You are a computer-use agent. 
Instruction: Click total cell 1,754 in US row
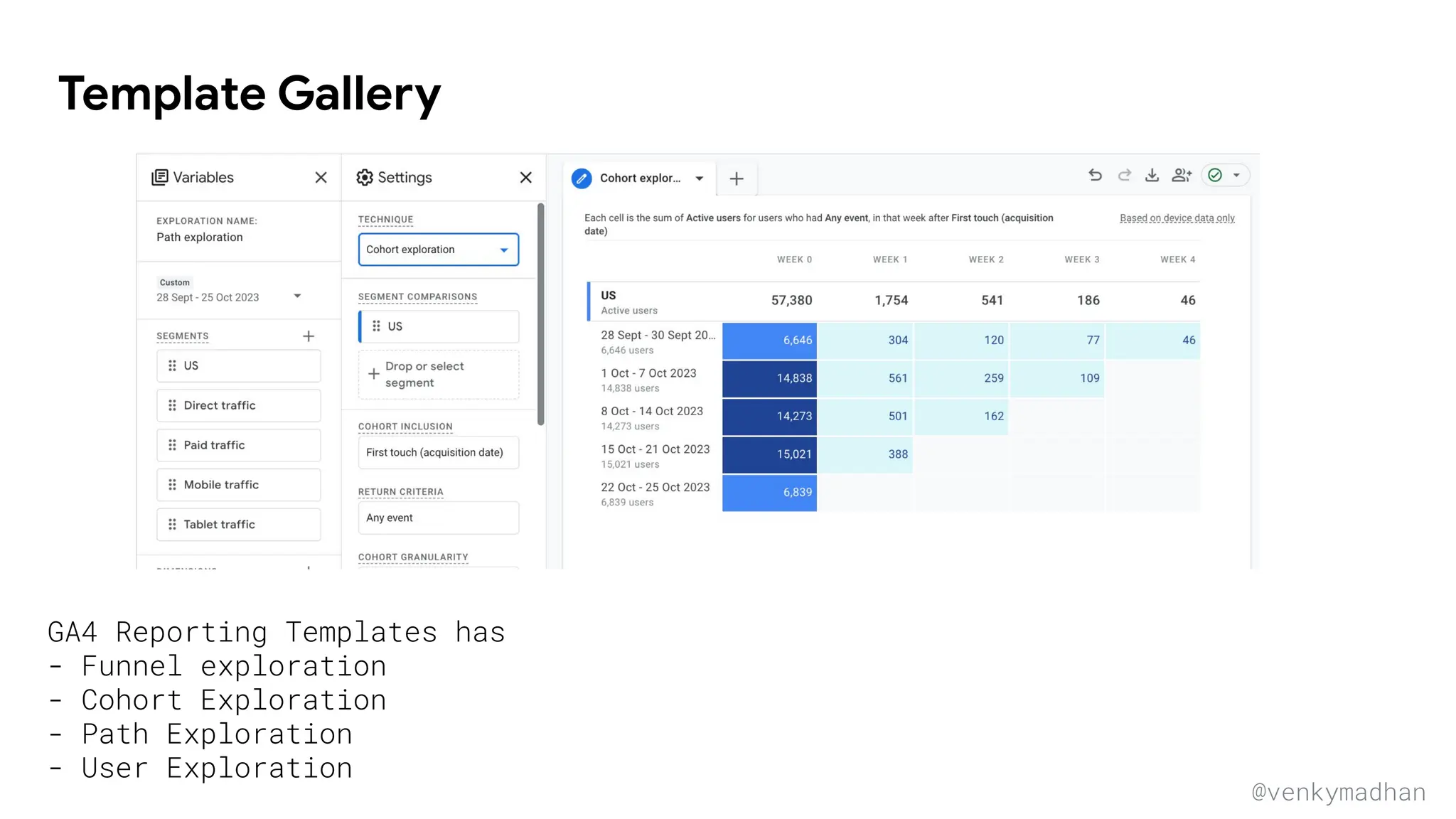(x=892, y=301)
